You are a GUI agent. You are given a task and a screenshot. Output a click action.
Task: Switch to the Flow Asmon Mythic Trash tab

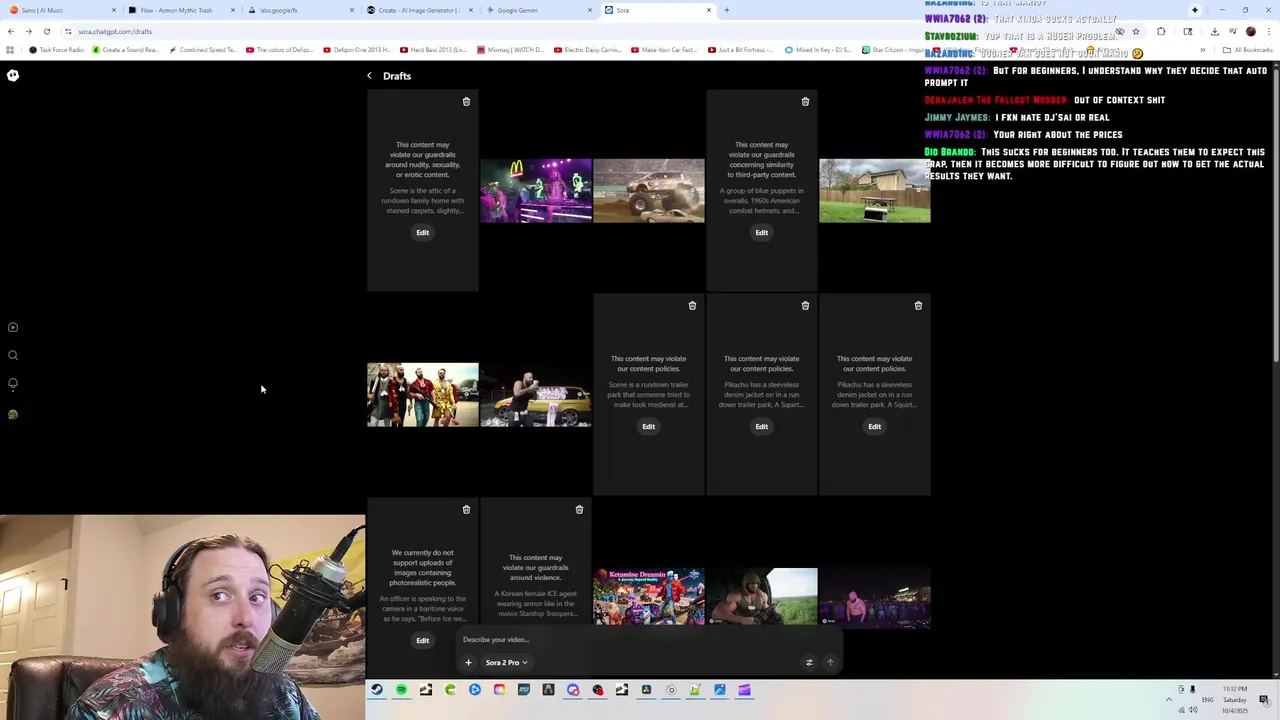(179, 10)
